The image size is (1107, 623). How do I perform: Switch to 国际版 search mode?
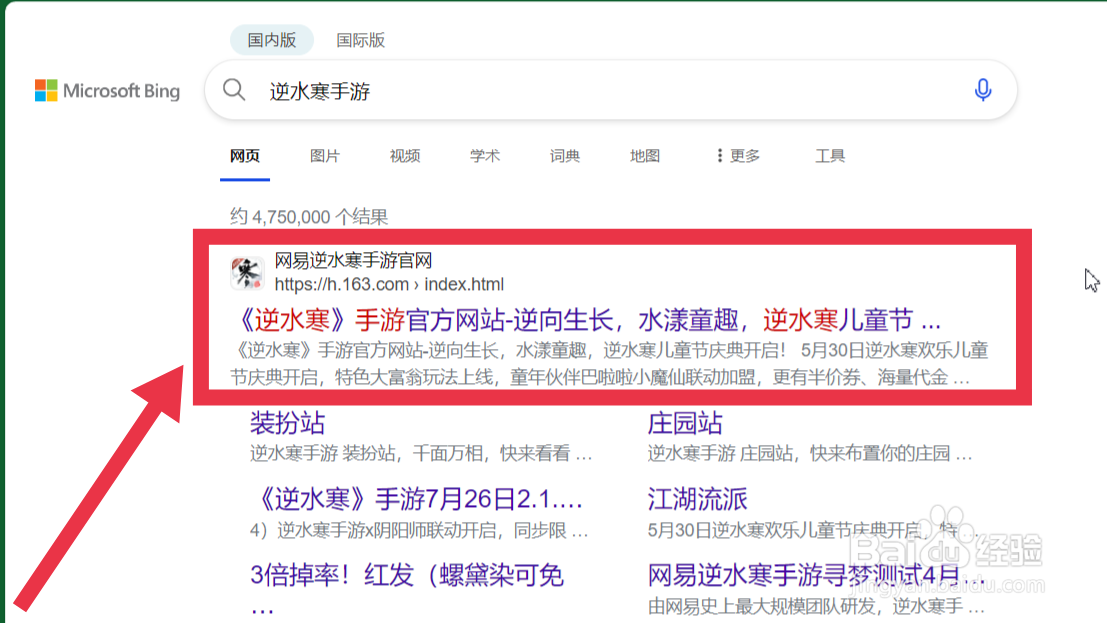pos(361,40)
